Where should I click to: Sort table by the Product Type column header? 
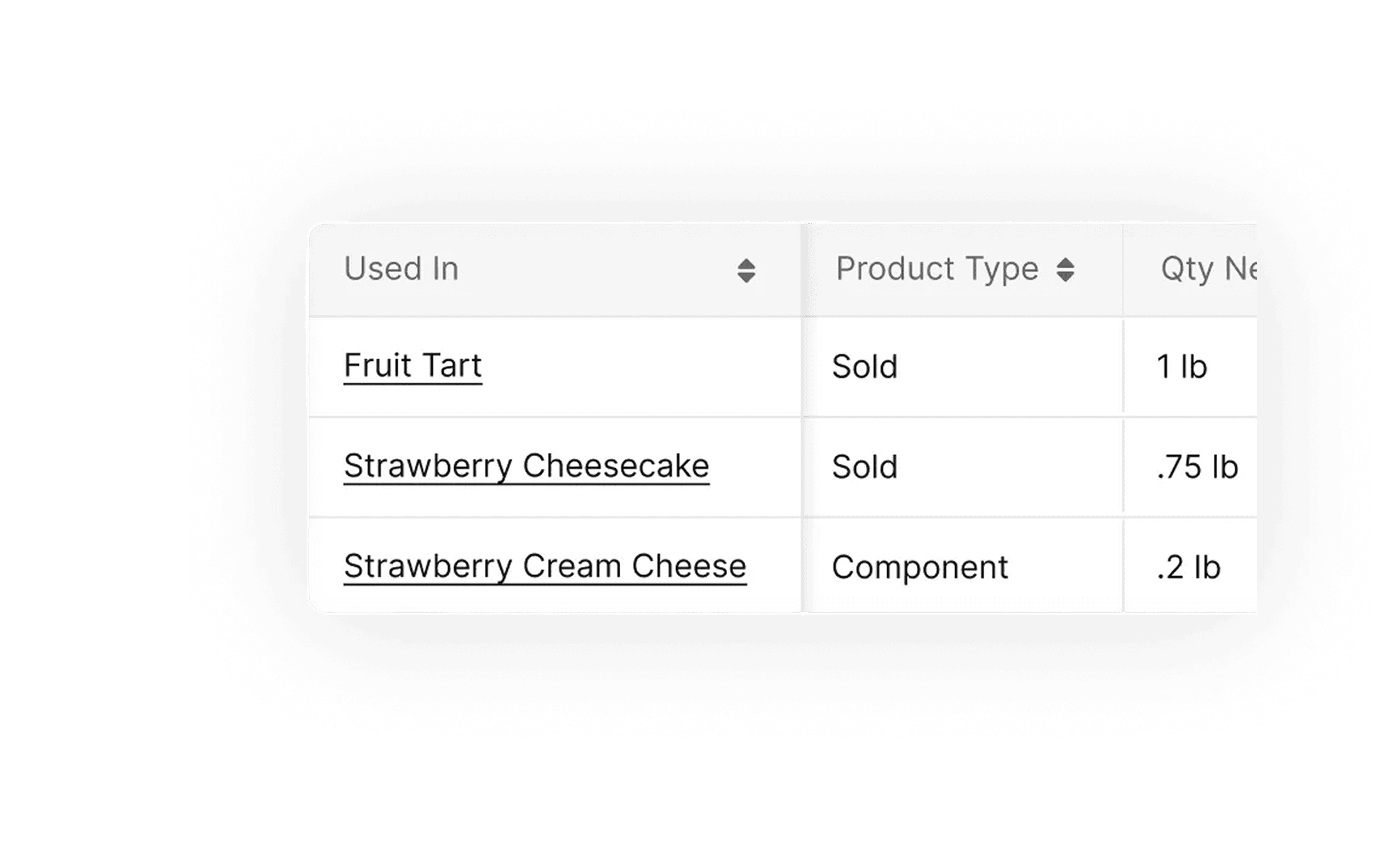point(937,269)
